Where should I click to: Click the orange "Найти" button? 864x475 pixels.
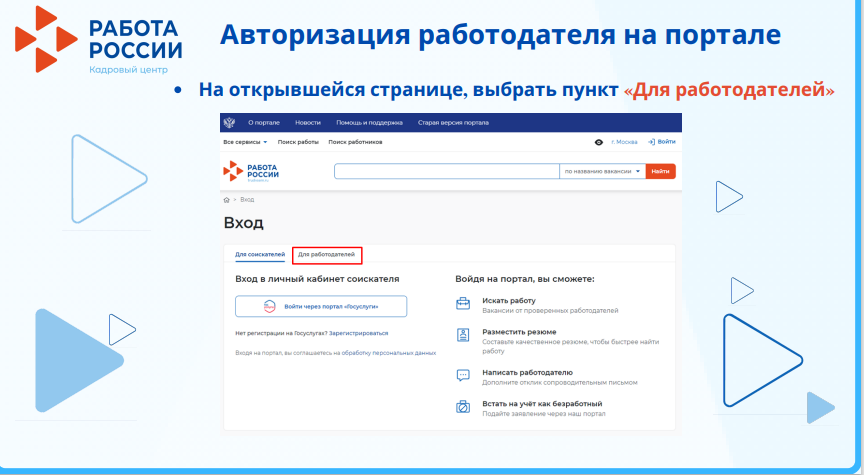[661, 171]
